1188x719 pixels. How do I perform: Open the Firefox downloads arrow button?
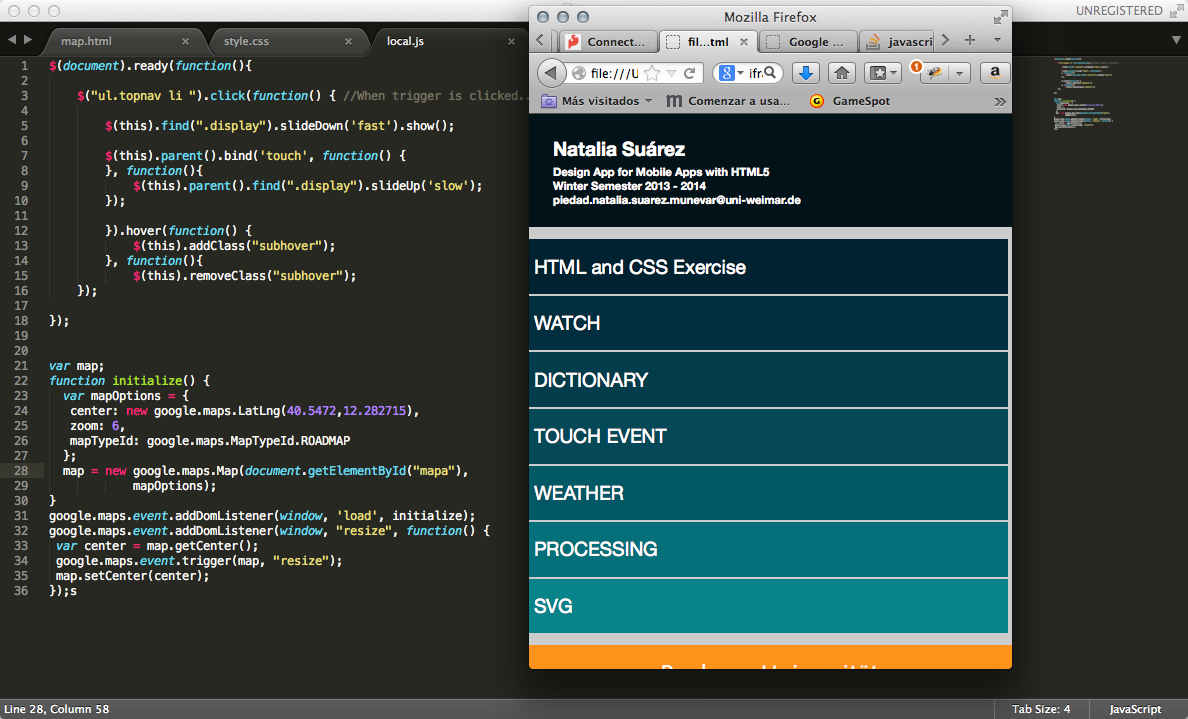pyautogui.click(x=807, y=73)
